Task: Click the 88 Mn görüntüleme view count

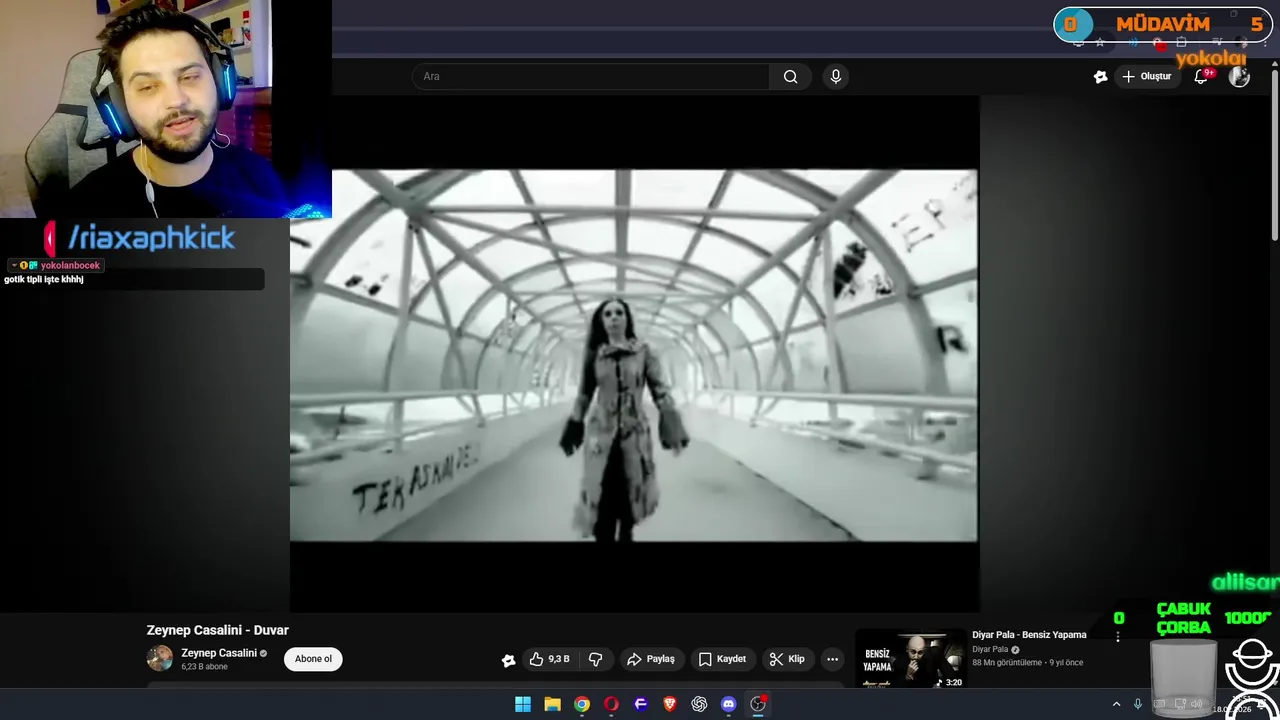Action: coord(1006,663)
